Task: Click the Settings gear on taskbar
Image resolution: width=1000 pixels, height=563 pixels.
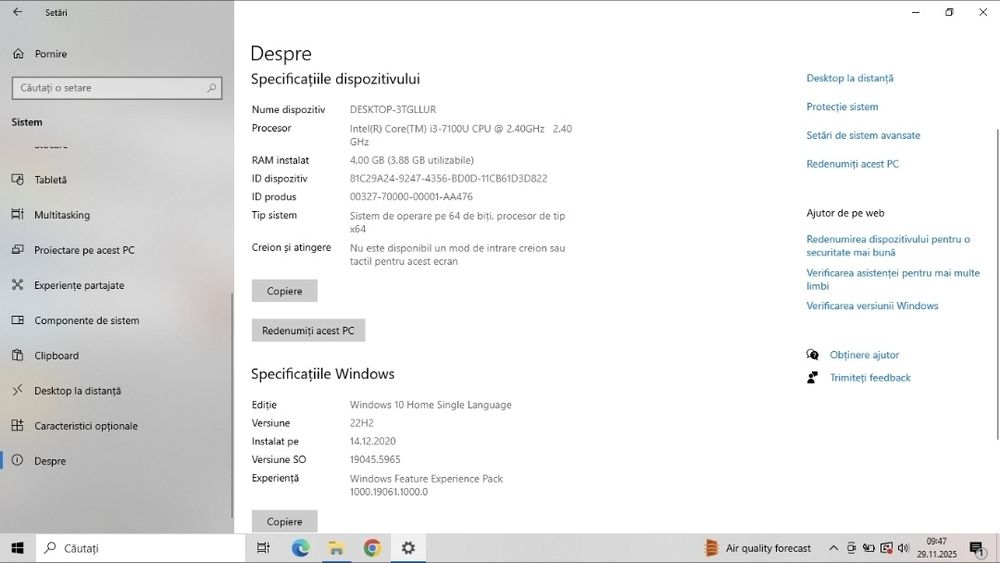Action: pyautogui.click(x=408, y=548)
